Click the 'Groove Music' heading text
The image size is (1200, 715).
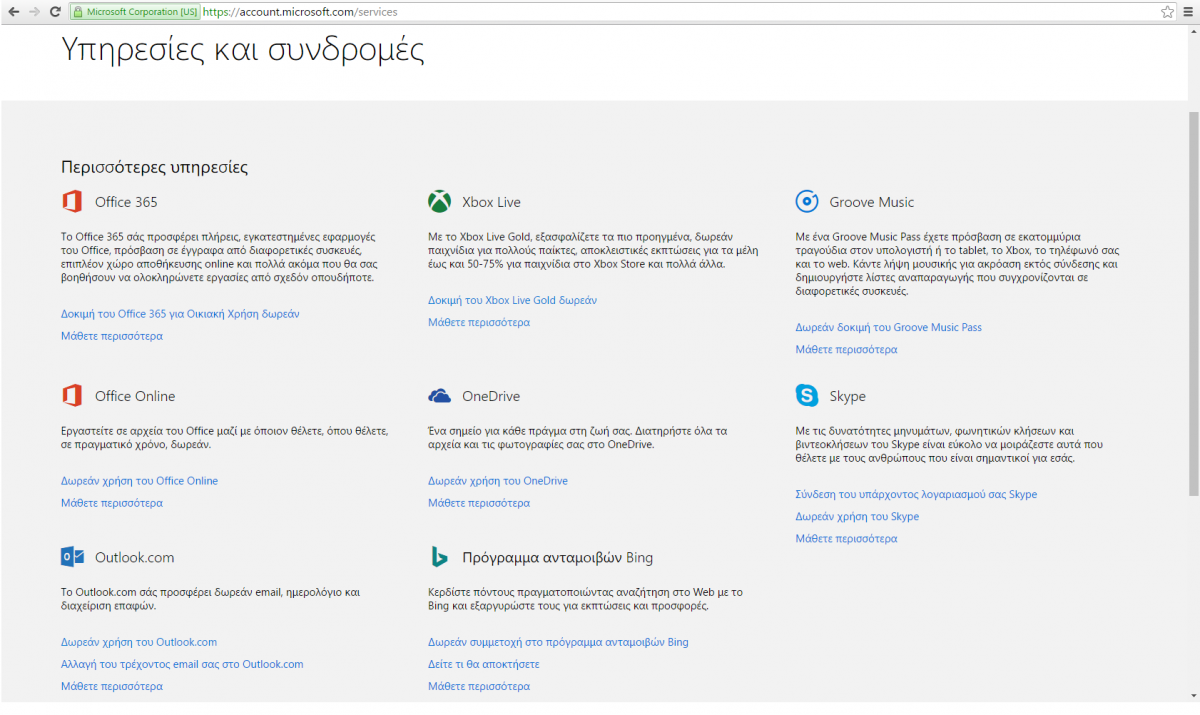point(872,202)
